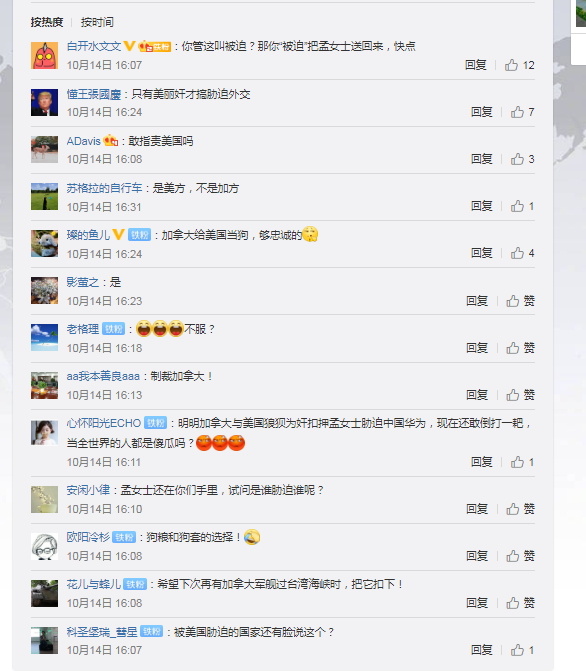Open 花儿与蜂儿's user profile link

94,584
